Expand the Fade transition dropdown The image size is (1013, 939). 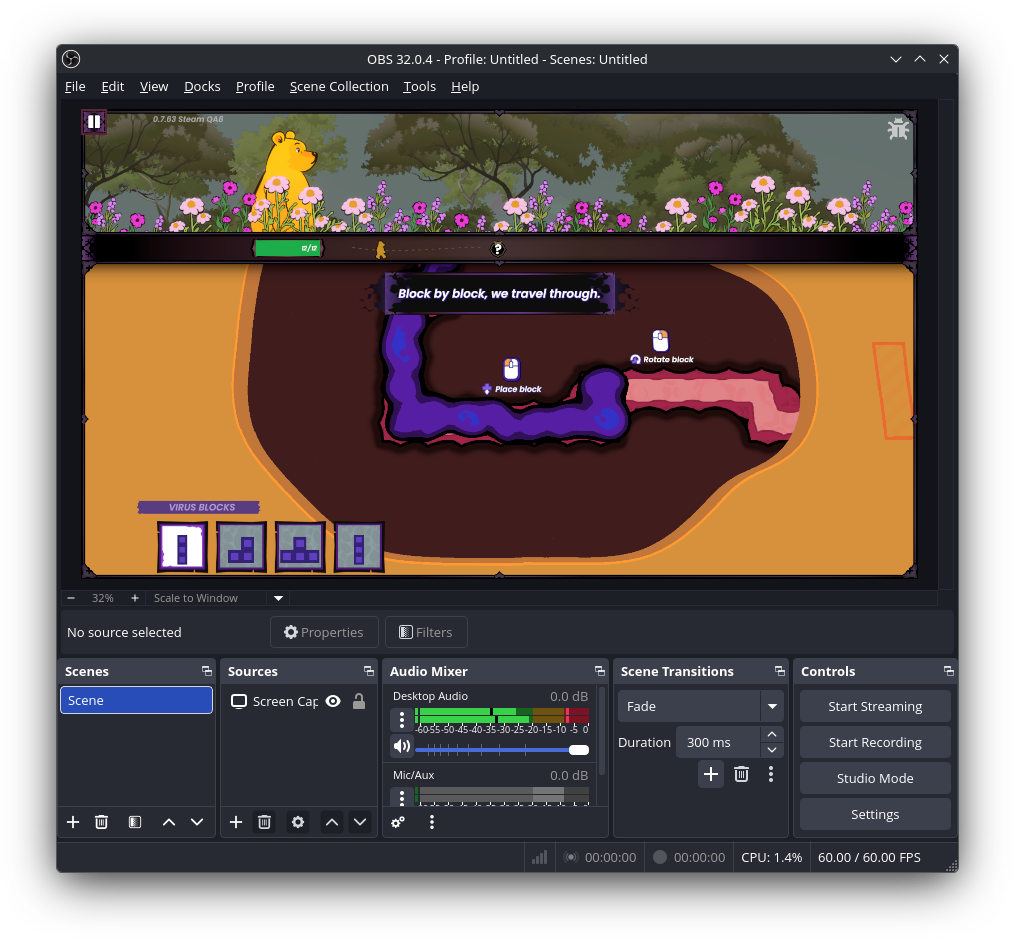click(772, 706)
